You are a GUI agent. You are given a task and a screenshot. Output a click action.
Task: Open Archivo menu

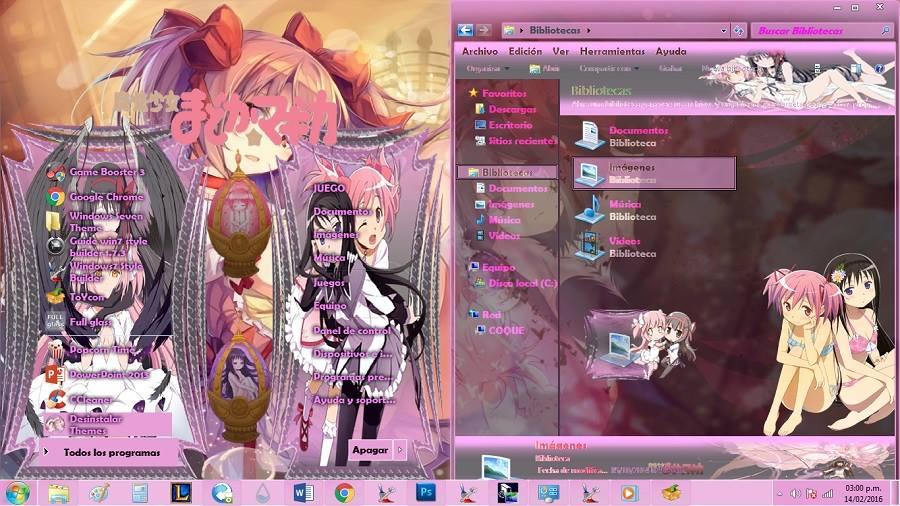tap(480, 51)
